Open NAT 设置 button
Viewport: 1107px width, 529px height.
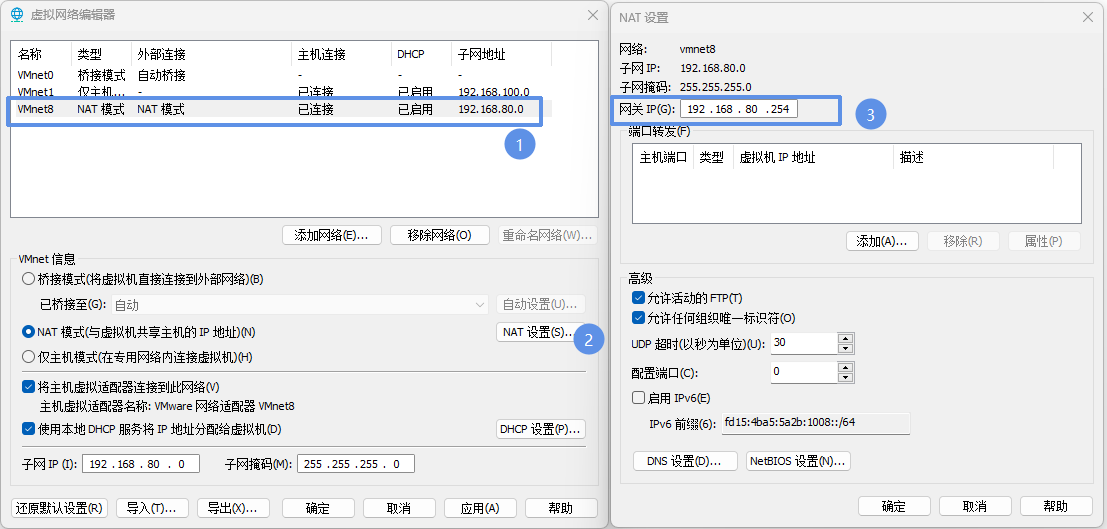coord(536,332)
